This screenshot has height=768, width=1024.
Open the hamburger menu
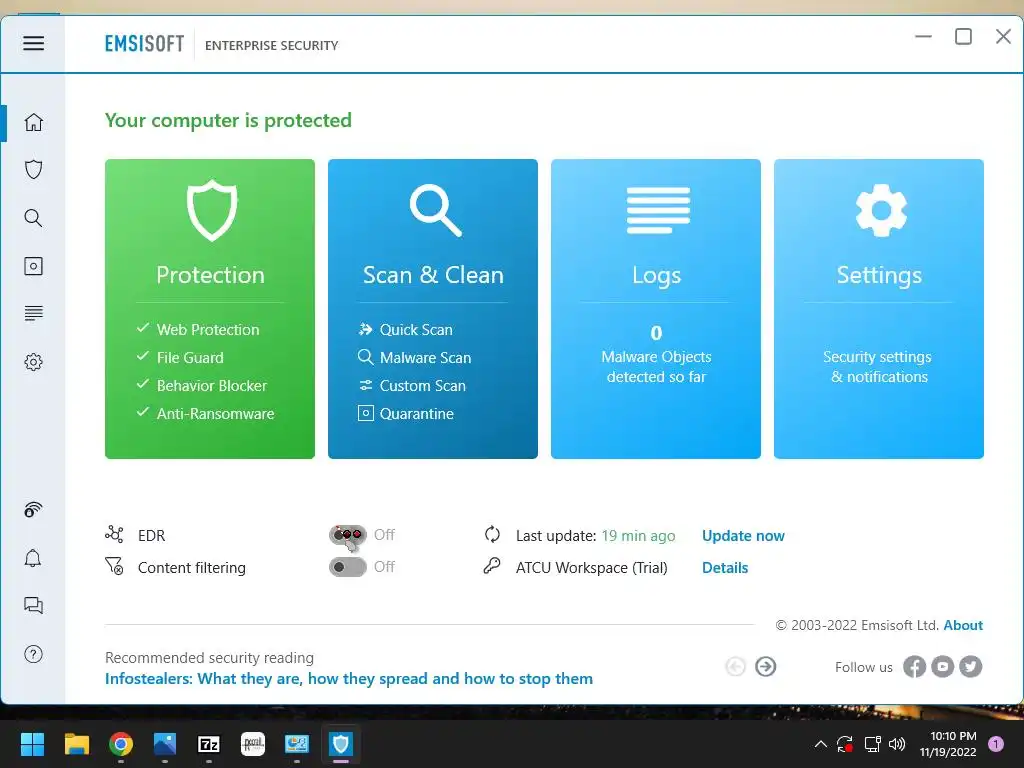pyautogui.click(x=33, y=43)
